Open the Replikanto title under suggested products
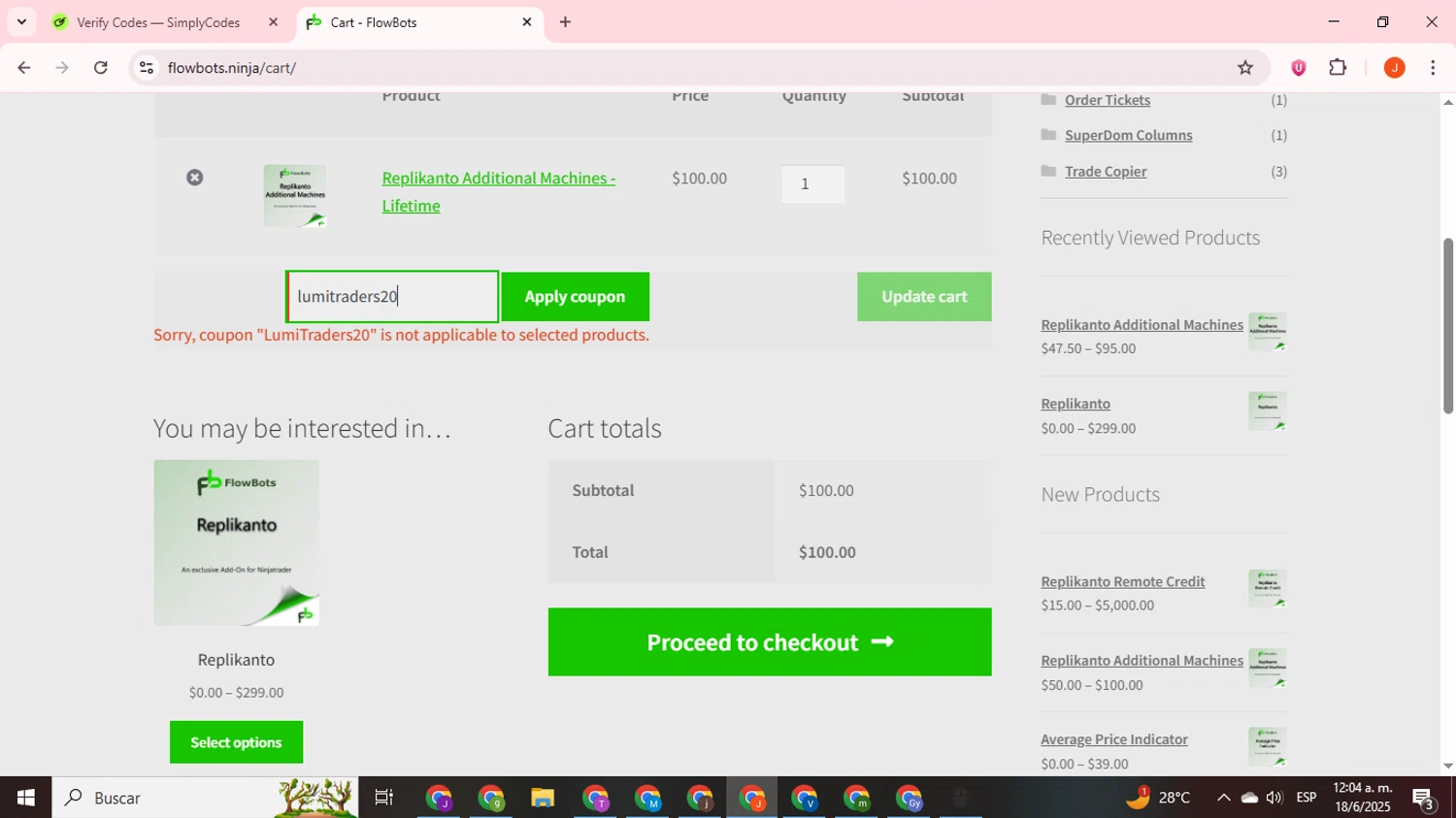Screen dimensions: 1456x818 [236, 660]
